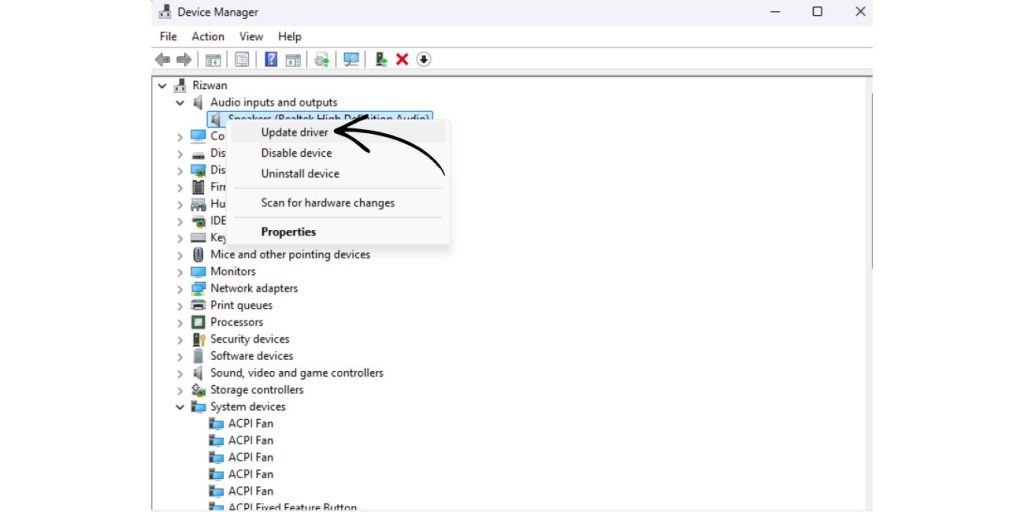Click the Software devices category icon
This screenshot has width=1024, height=512.
coord(198,356)
